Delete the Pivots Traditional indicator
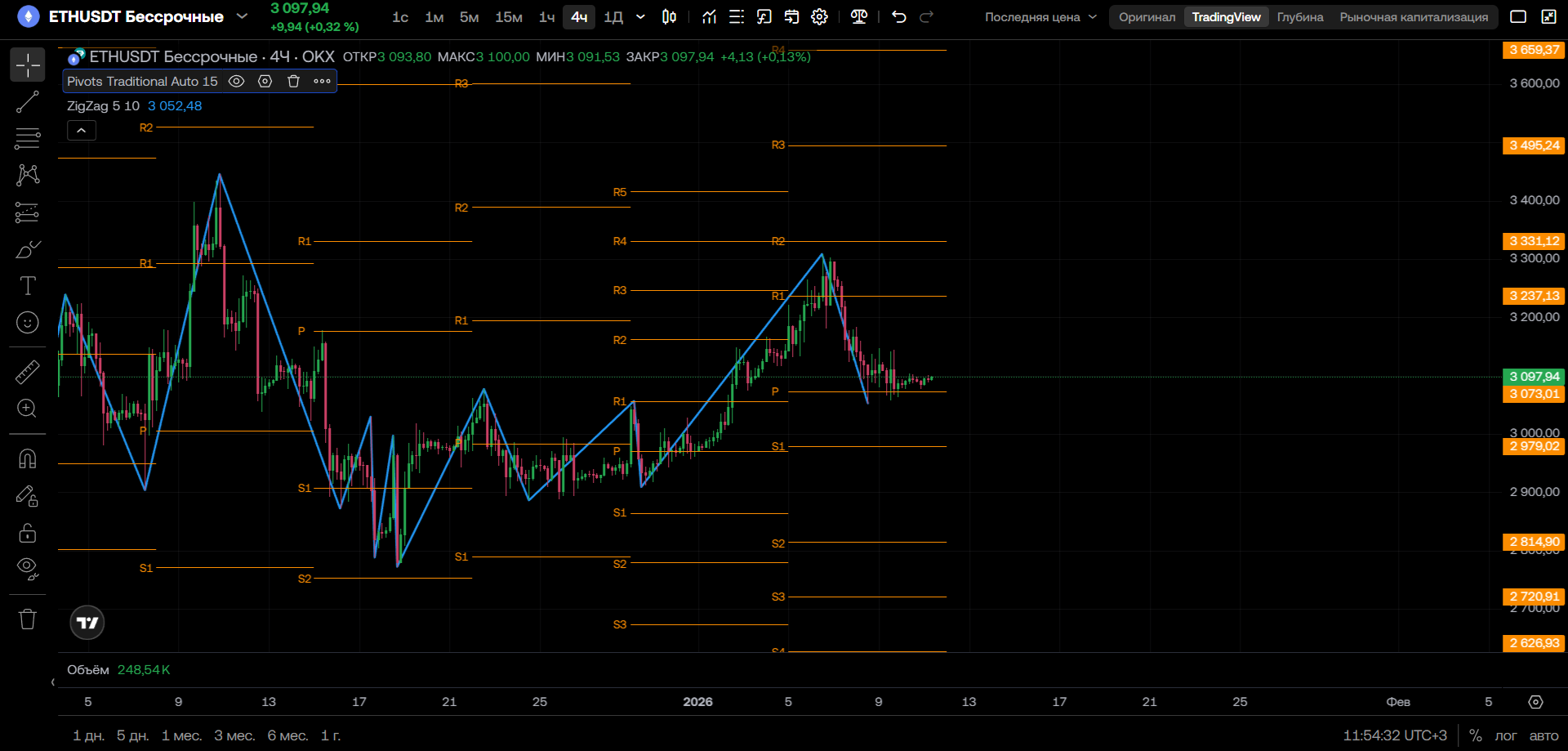 pyautogui.click(x=293, y=81)
